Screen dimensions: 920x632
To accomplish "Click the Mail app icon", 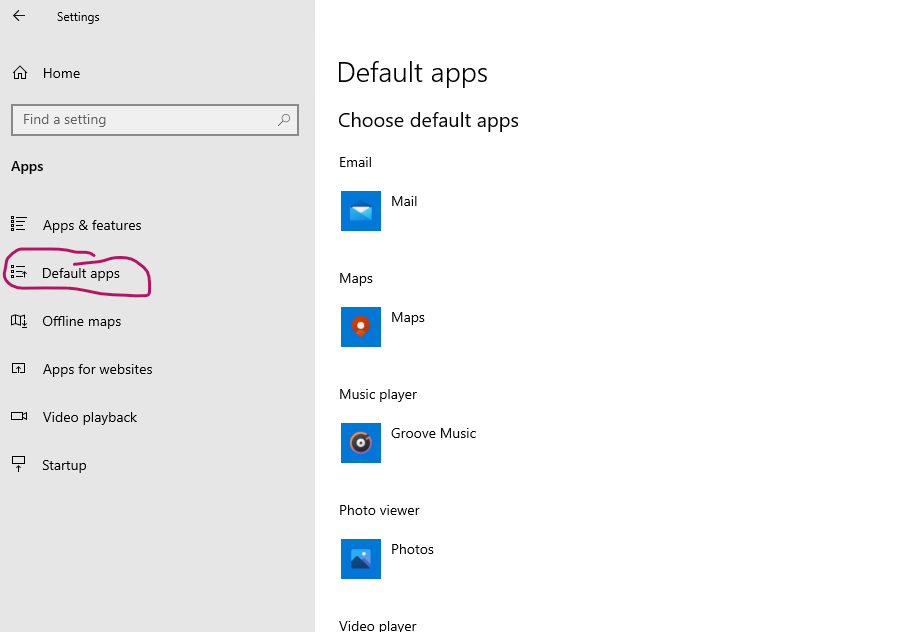I will tap(361, 211).
